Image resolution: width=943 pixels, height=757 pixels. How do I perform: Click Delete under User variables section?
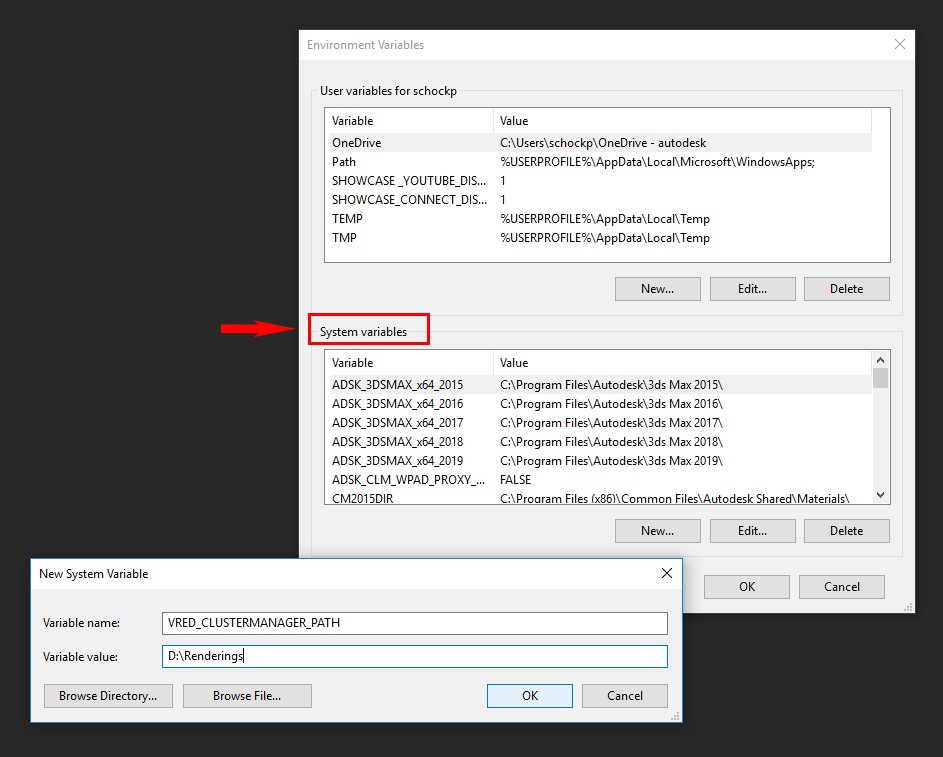pyautogui.click(x=846, y=288)
